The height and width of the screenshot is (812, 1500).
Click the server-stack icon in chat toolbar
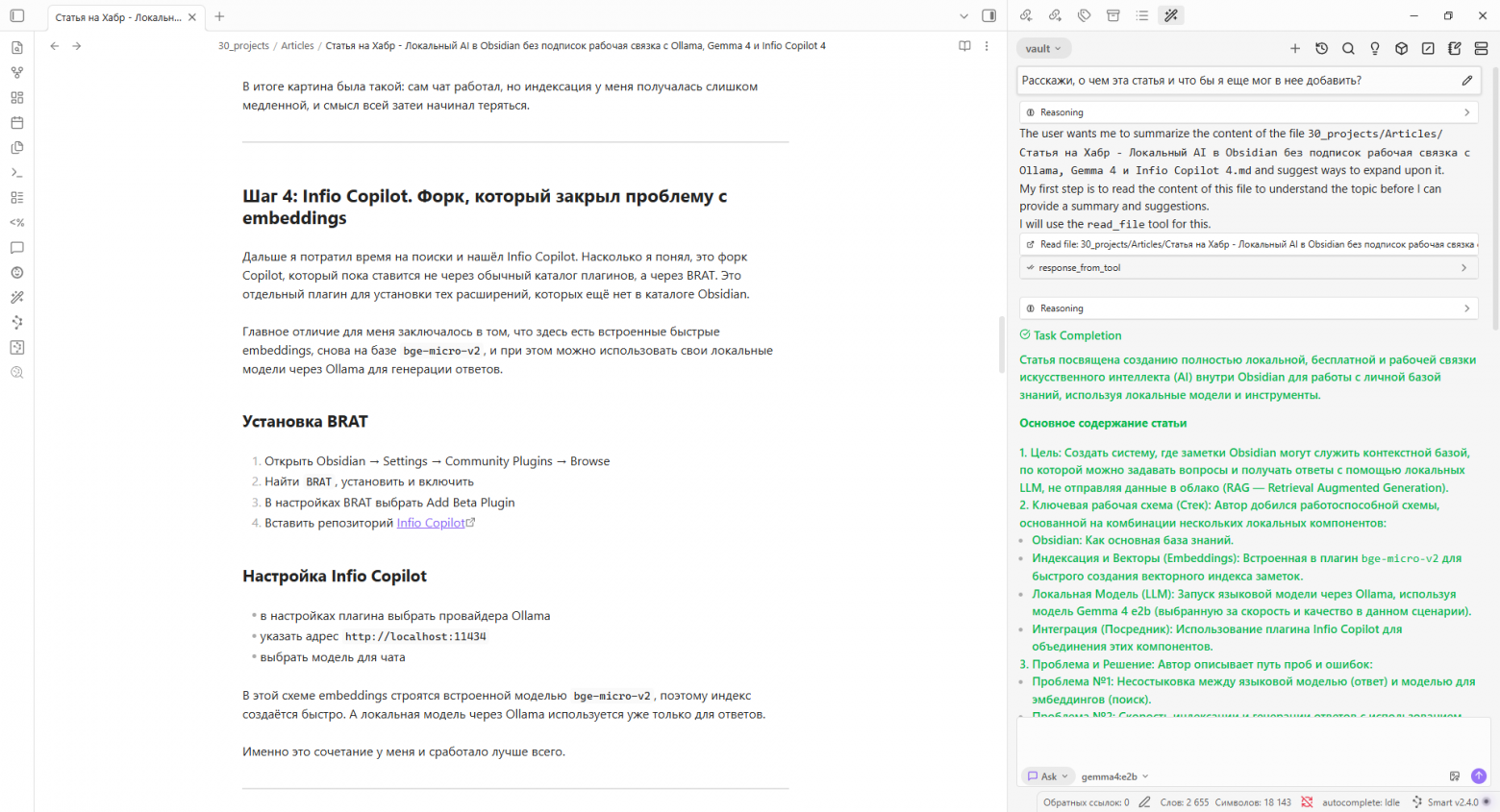coord(1481,49)
